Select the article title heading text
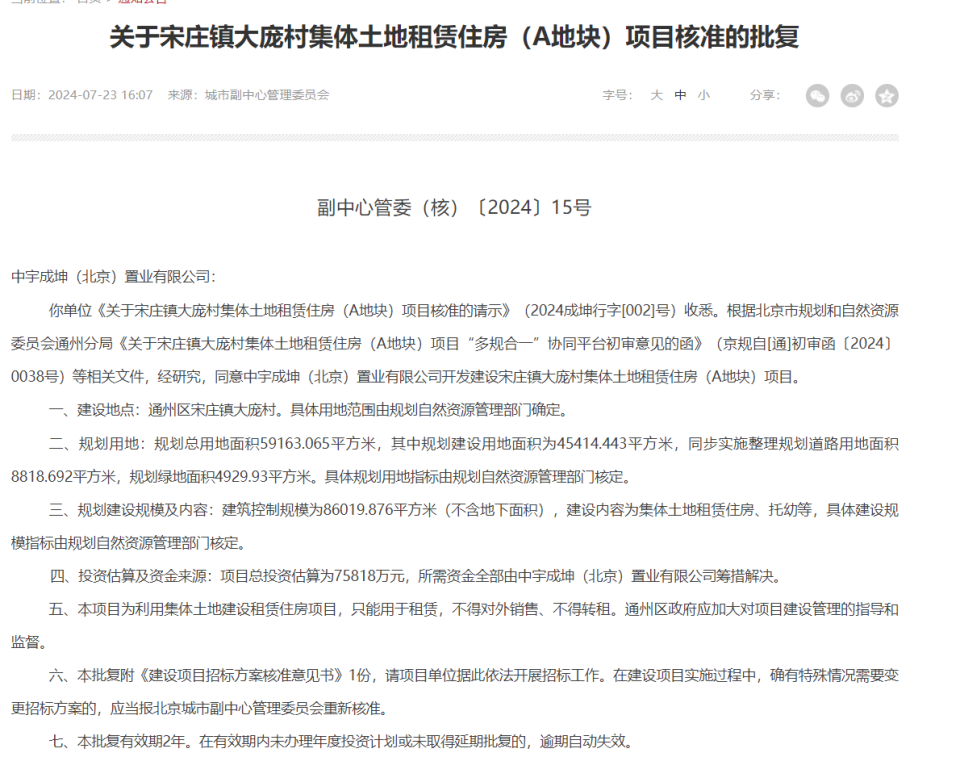 454,37
